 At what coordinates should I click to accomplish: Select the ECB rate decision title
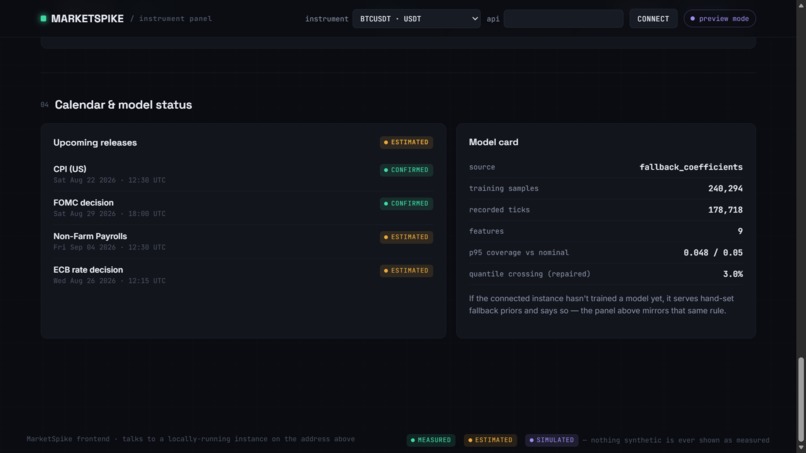pyautogui.click(x=88, y=269)
